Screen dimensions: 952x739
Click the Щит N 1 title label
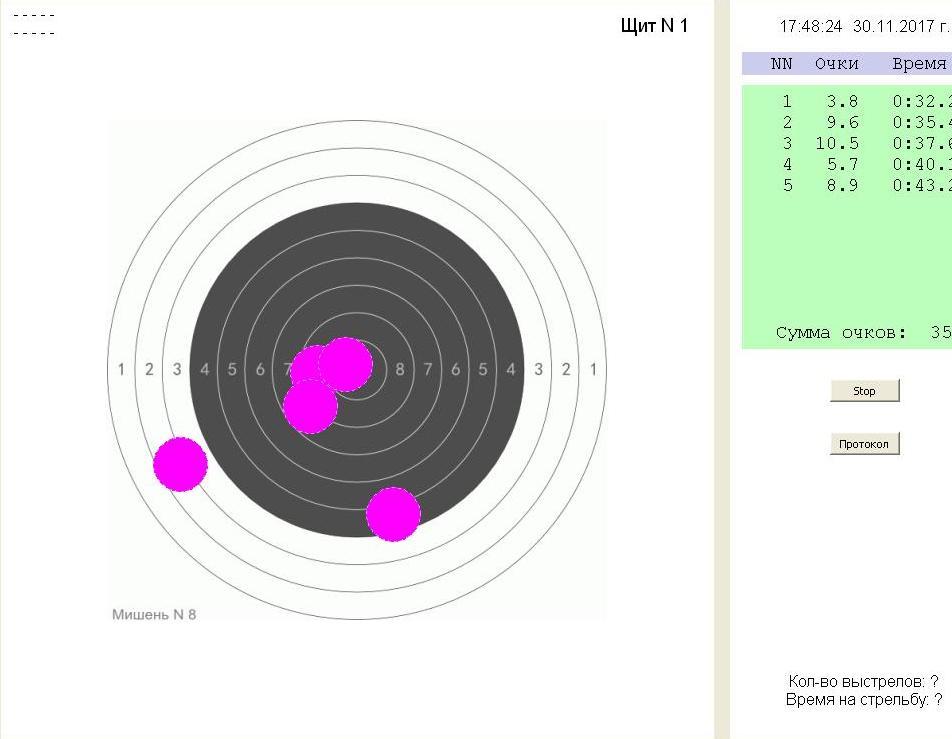(654, 26)
